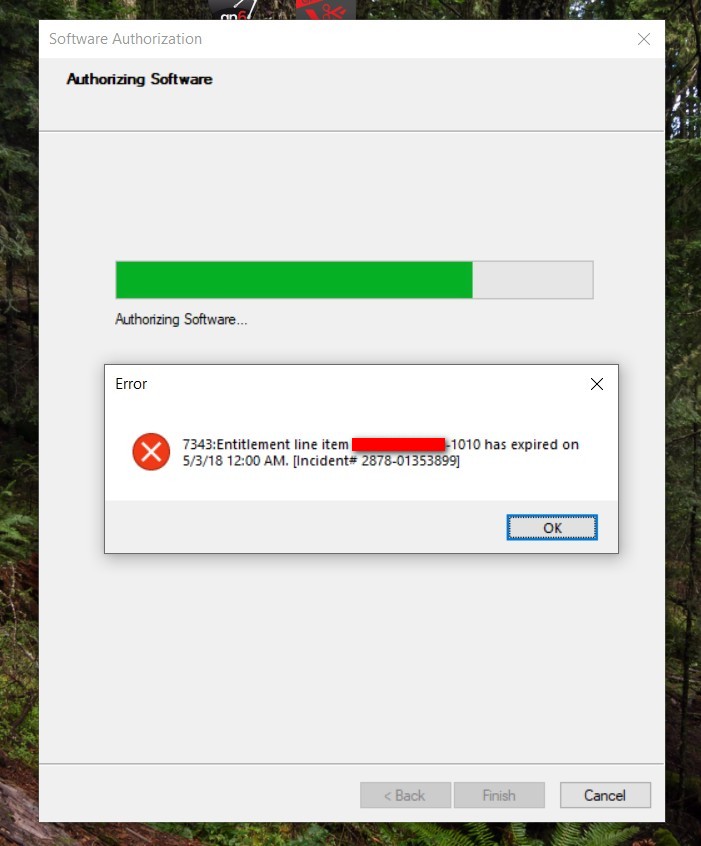Cancel the software authorization
This screenshot has width=701, height=846.
tap(605, 795)
